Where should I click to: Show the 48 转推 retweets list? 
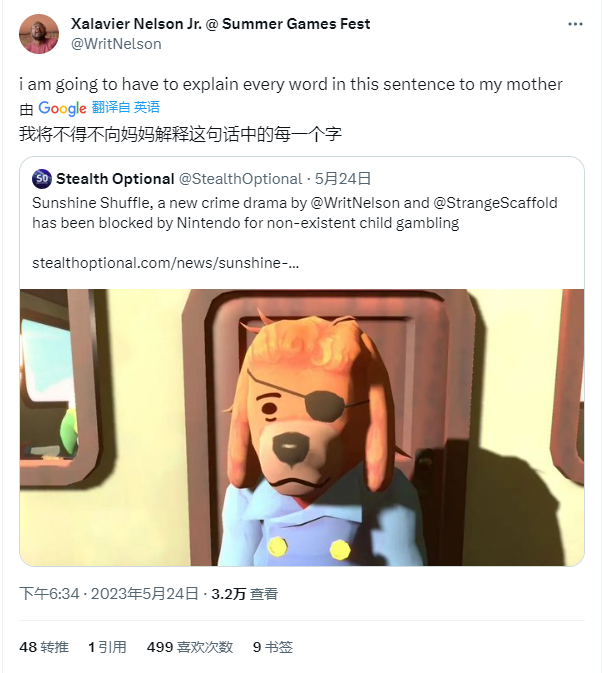tap(44, 647)
